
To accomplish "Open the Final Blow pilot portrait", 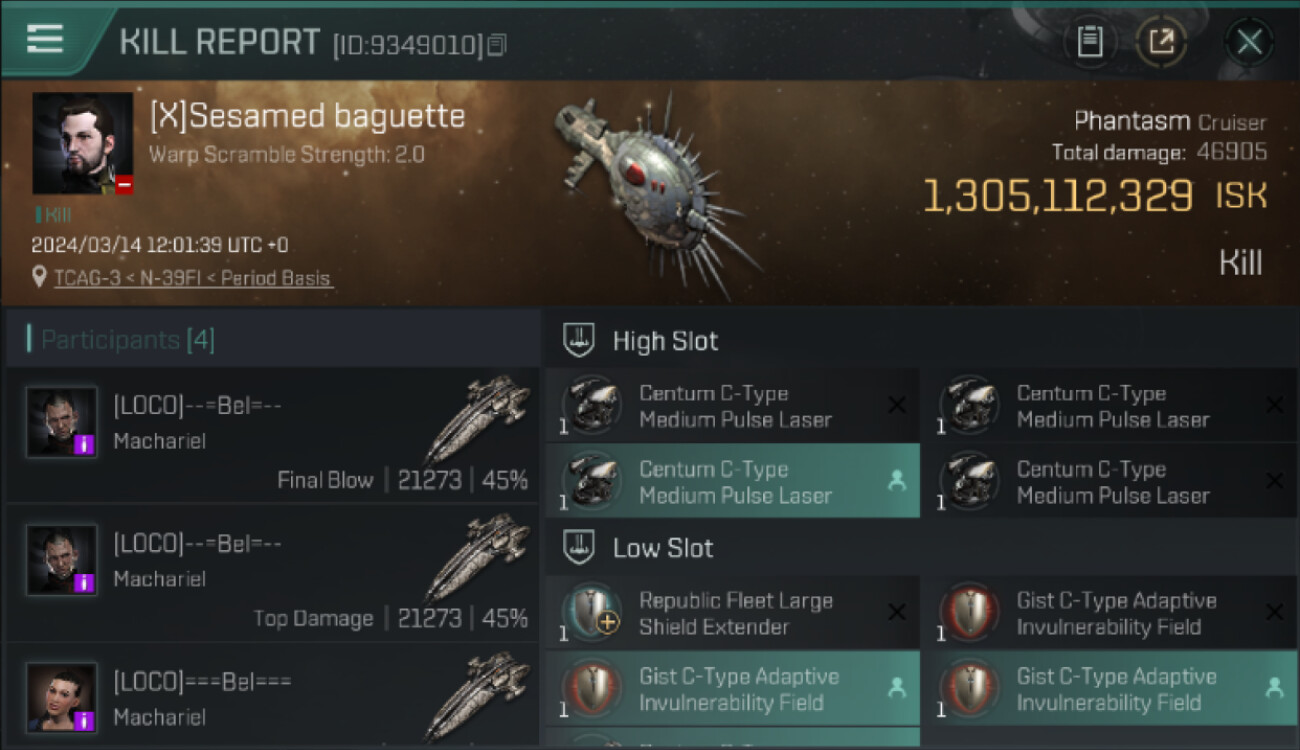I will [62, 422].
